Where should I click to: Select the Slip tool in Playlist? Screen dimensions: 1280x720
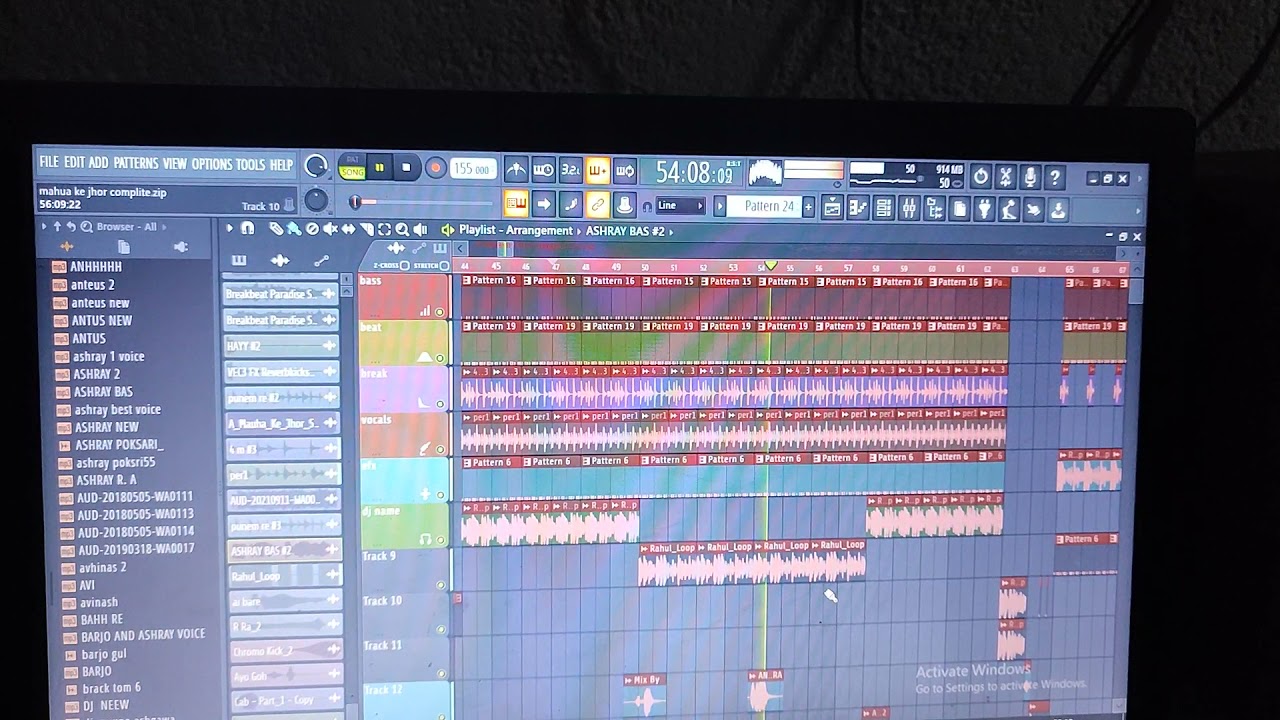348,229
